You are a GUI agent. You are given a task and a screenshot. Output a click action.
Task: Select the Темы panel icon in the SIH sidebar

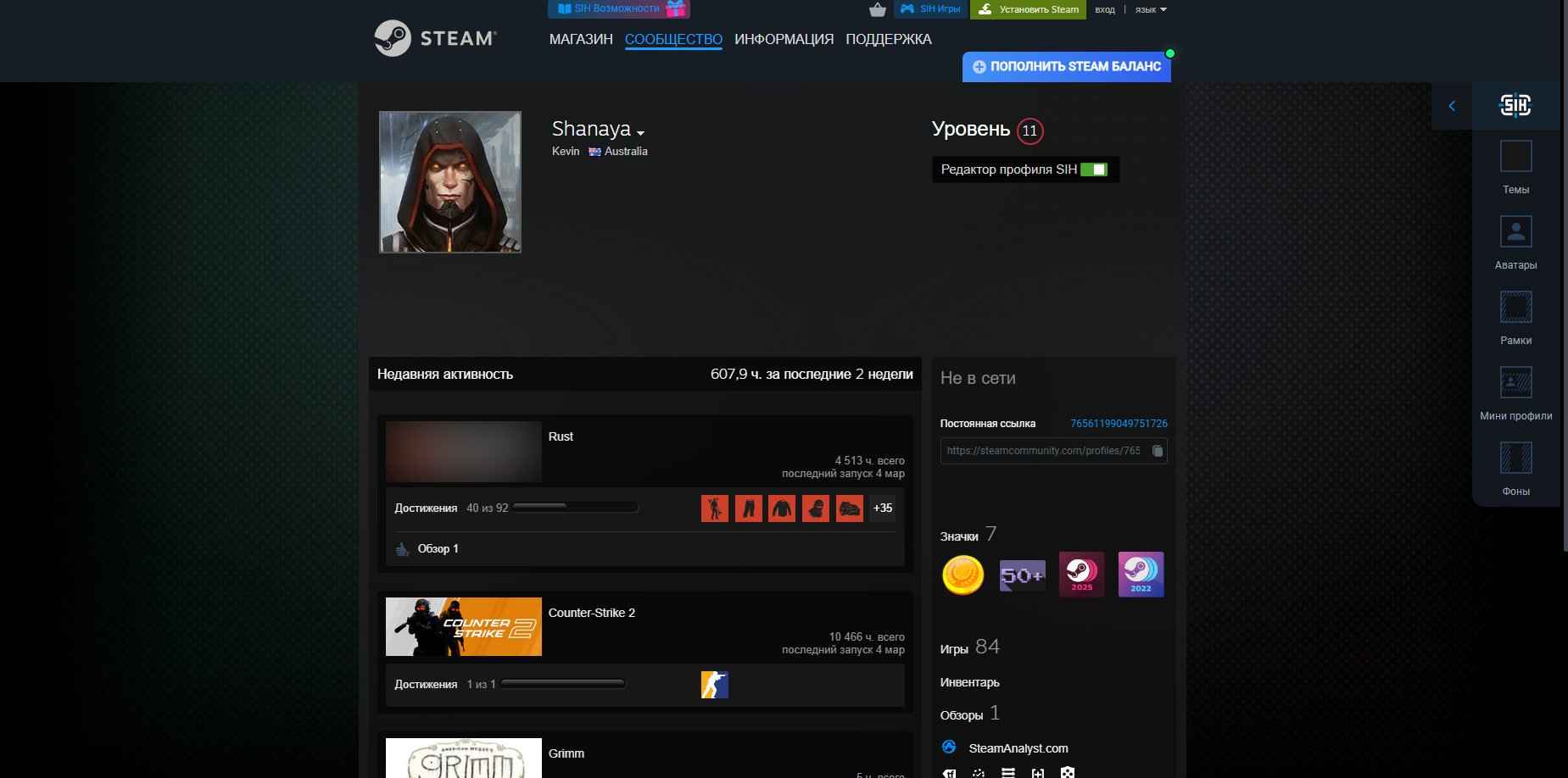tap(1517, 156)
